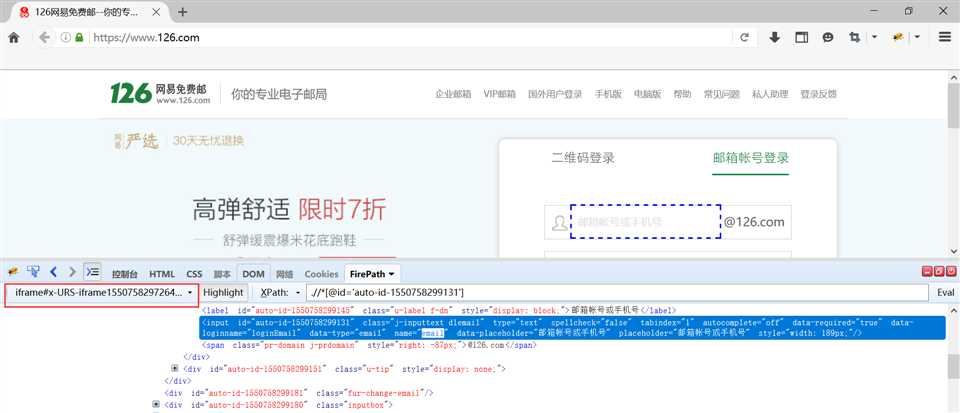960x413 pixels.
Task: Click the crop screenshot tool icon
Action: 855,37
